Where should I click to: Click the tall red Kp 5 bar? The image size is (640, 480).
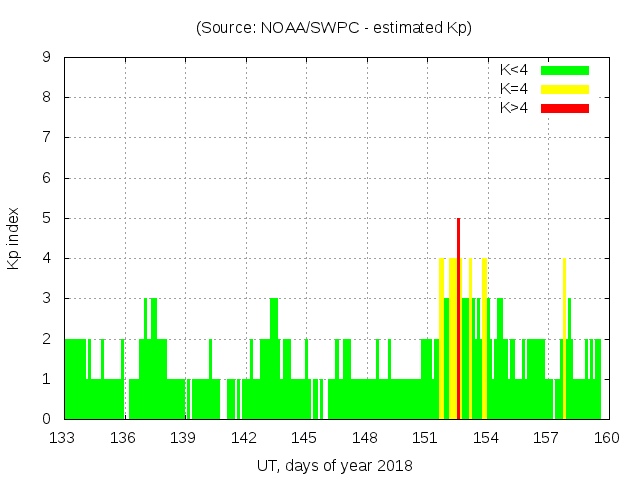coord(458,318)
